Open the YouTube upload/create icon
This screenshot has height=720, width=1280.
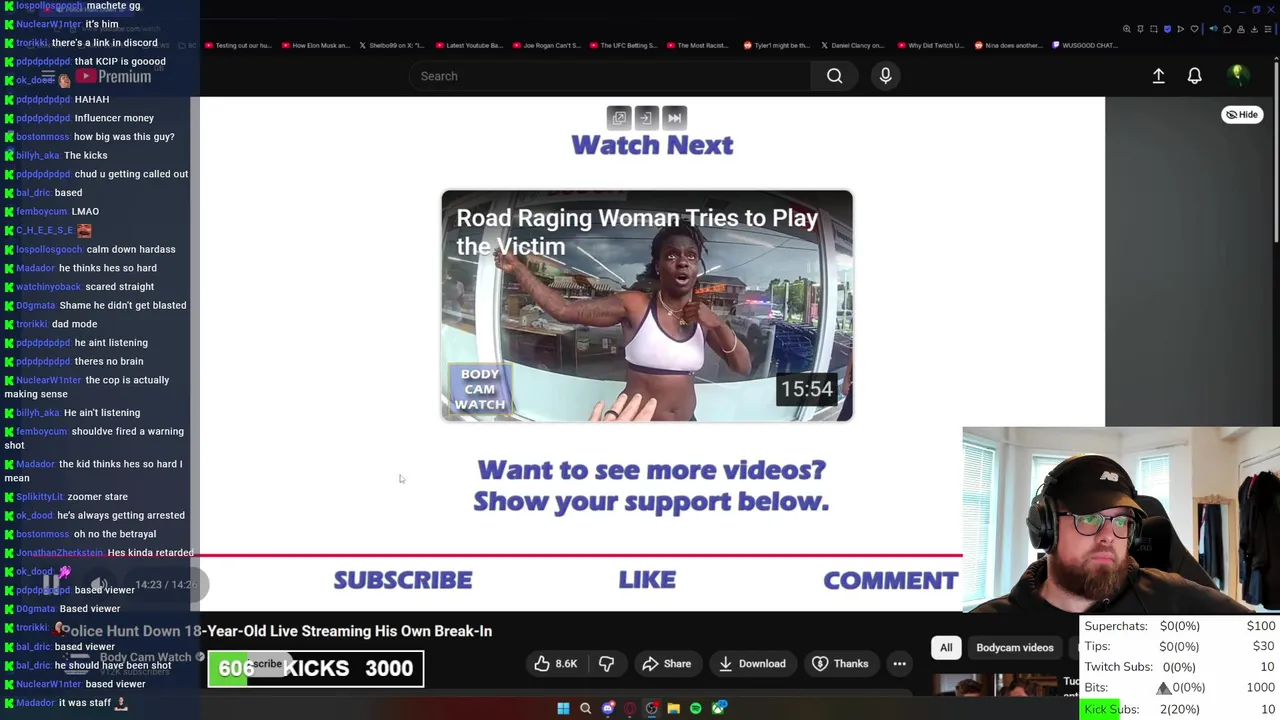pyautogui.click(x=1158, y=76)
